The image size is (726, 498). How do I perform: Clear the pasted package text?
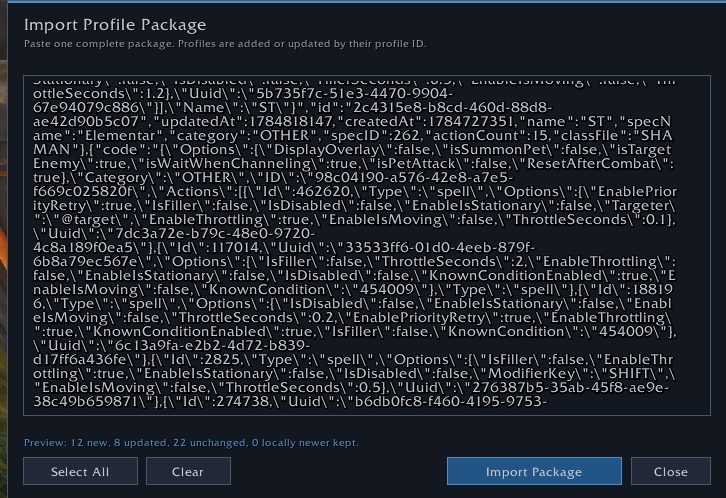click(x=188, y=471)
